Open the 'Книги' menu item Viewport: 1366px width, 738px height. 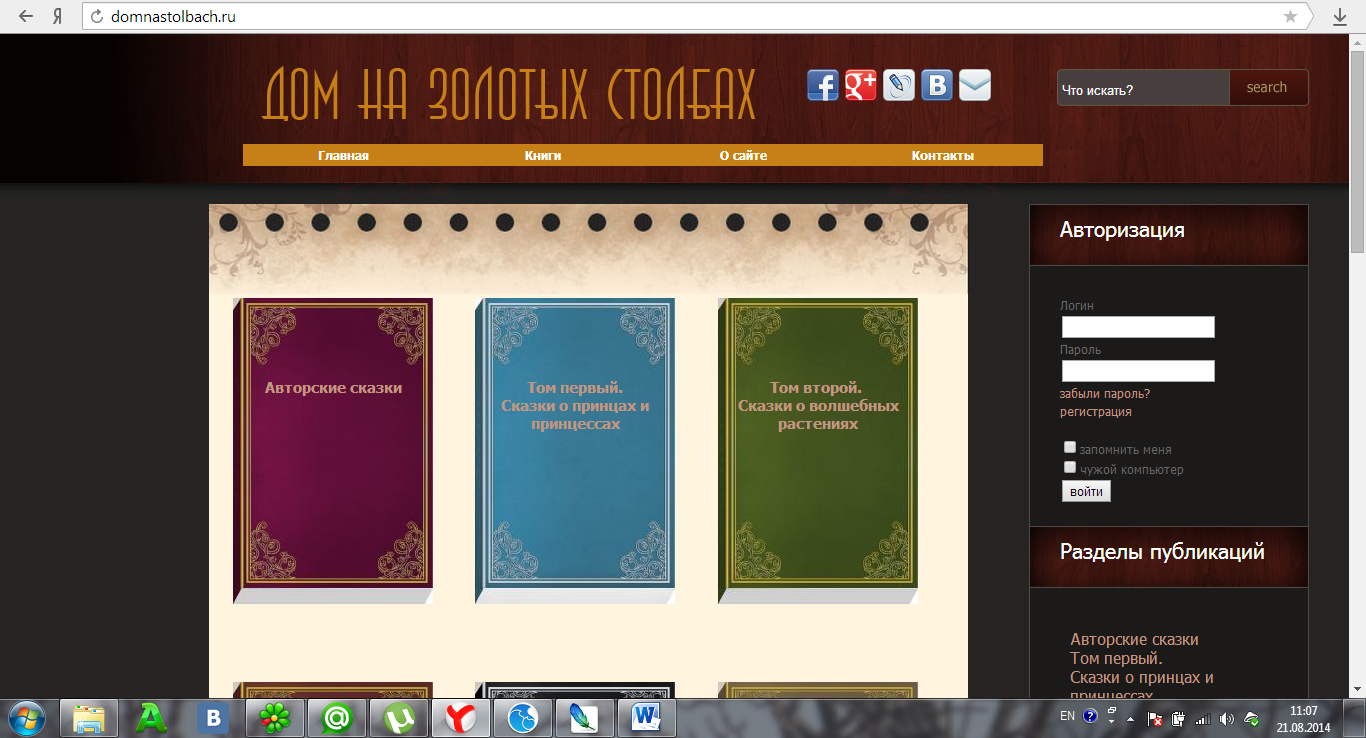click(543, 155)
